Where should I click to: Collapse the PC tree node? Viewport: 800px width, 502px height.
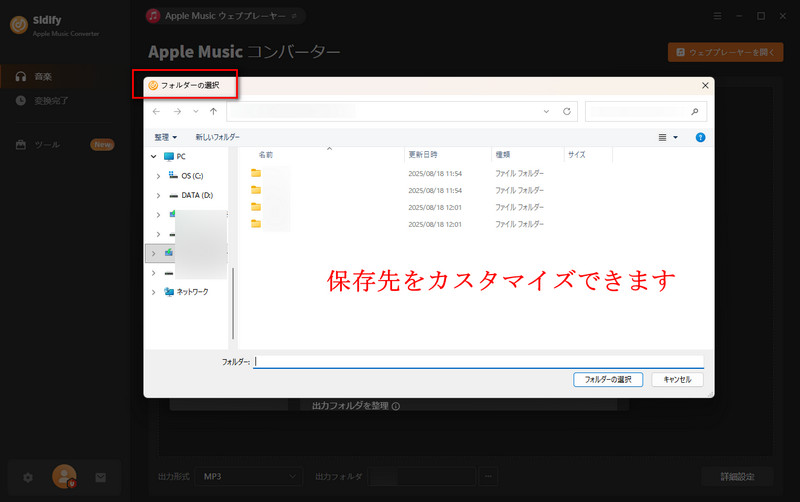pos(154,157)
